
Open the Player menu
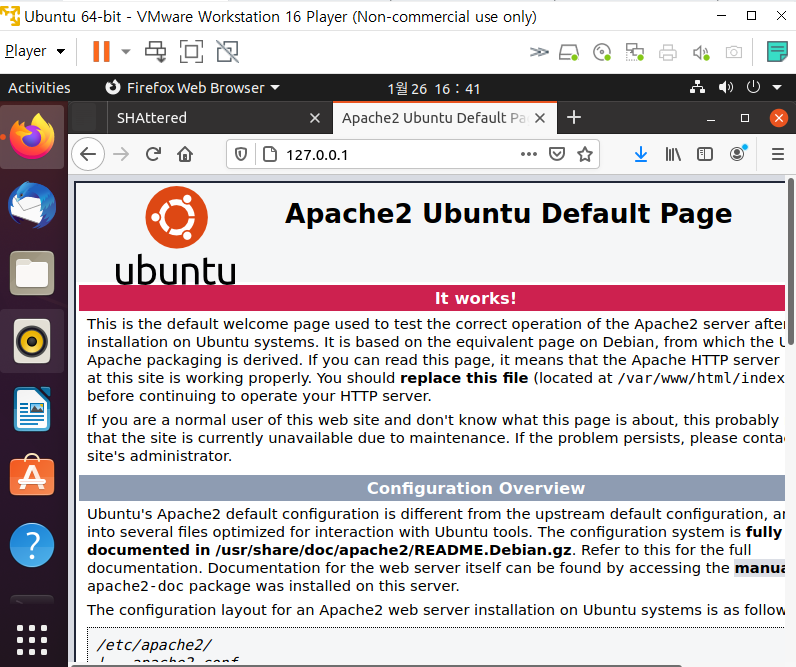click(35, 51)
